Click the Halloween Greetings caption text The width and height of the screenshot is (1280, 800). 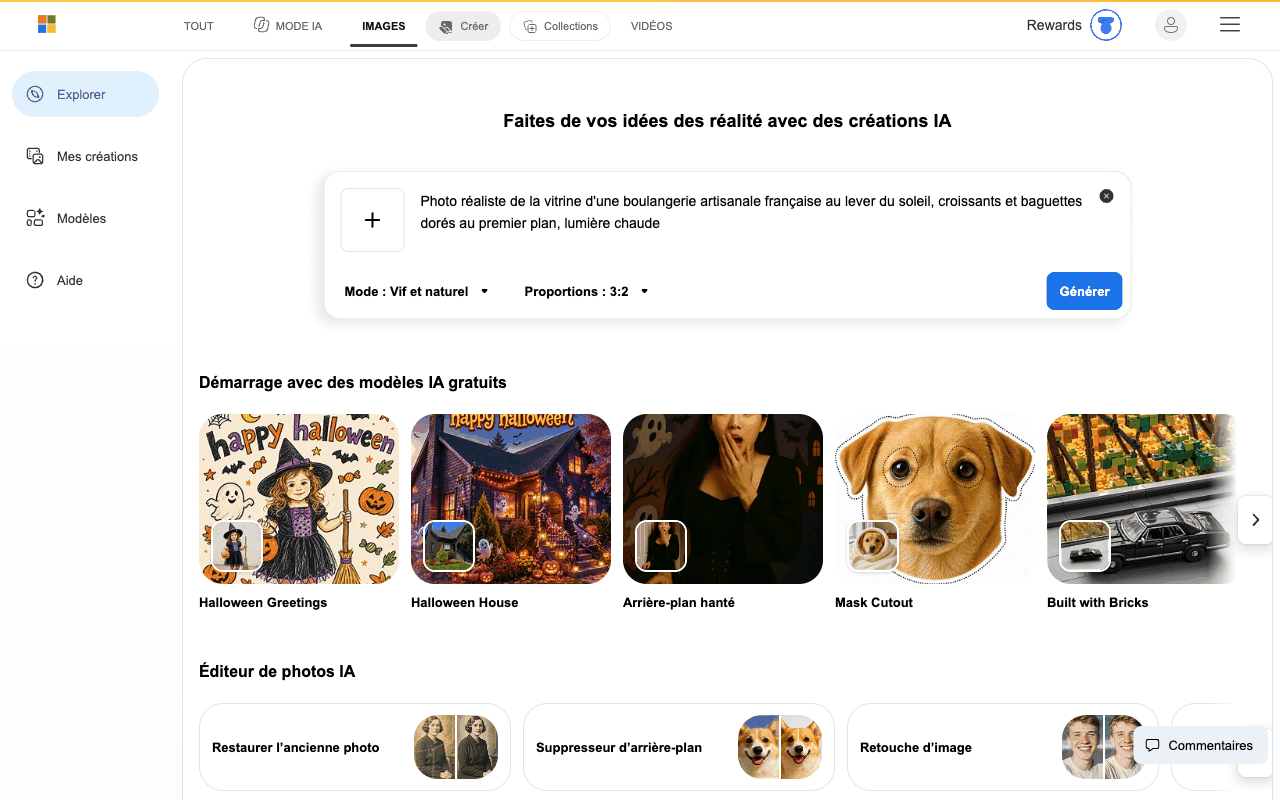click(x=263, y=603)
